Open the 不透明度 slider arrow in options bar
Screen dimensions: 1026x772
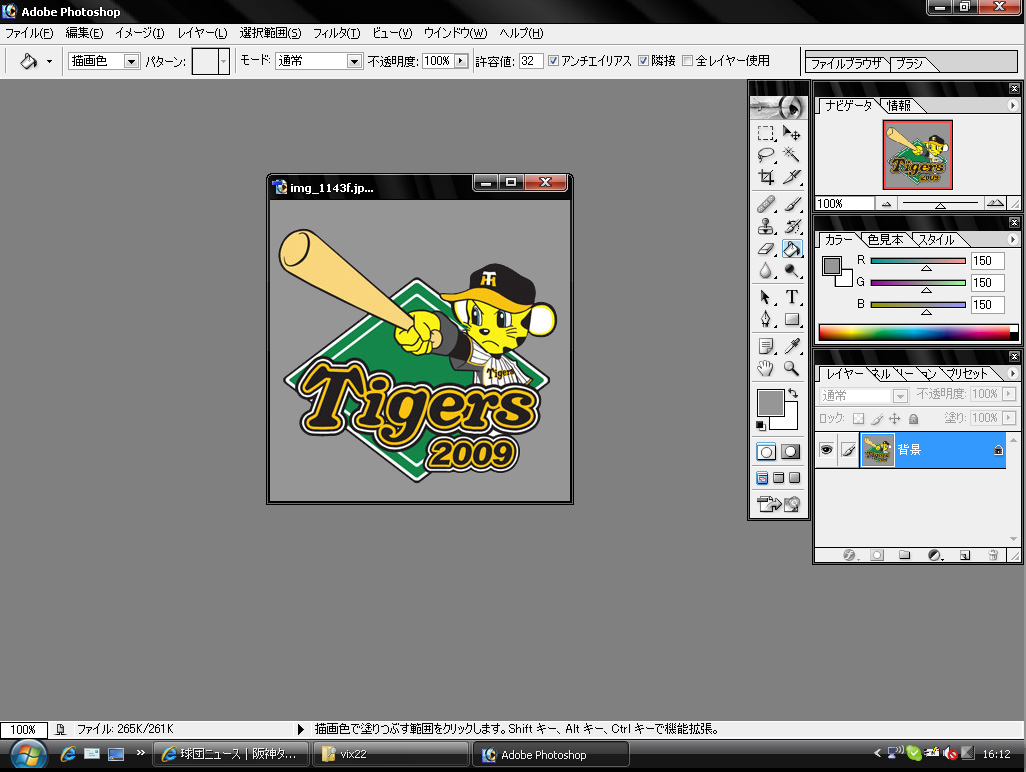pos(461,61)
